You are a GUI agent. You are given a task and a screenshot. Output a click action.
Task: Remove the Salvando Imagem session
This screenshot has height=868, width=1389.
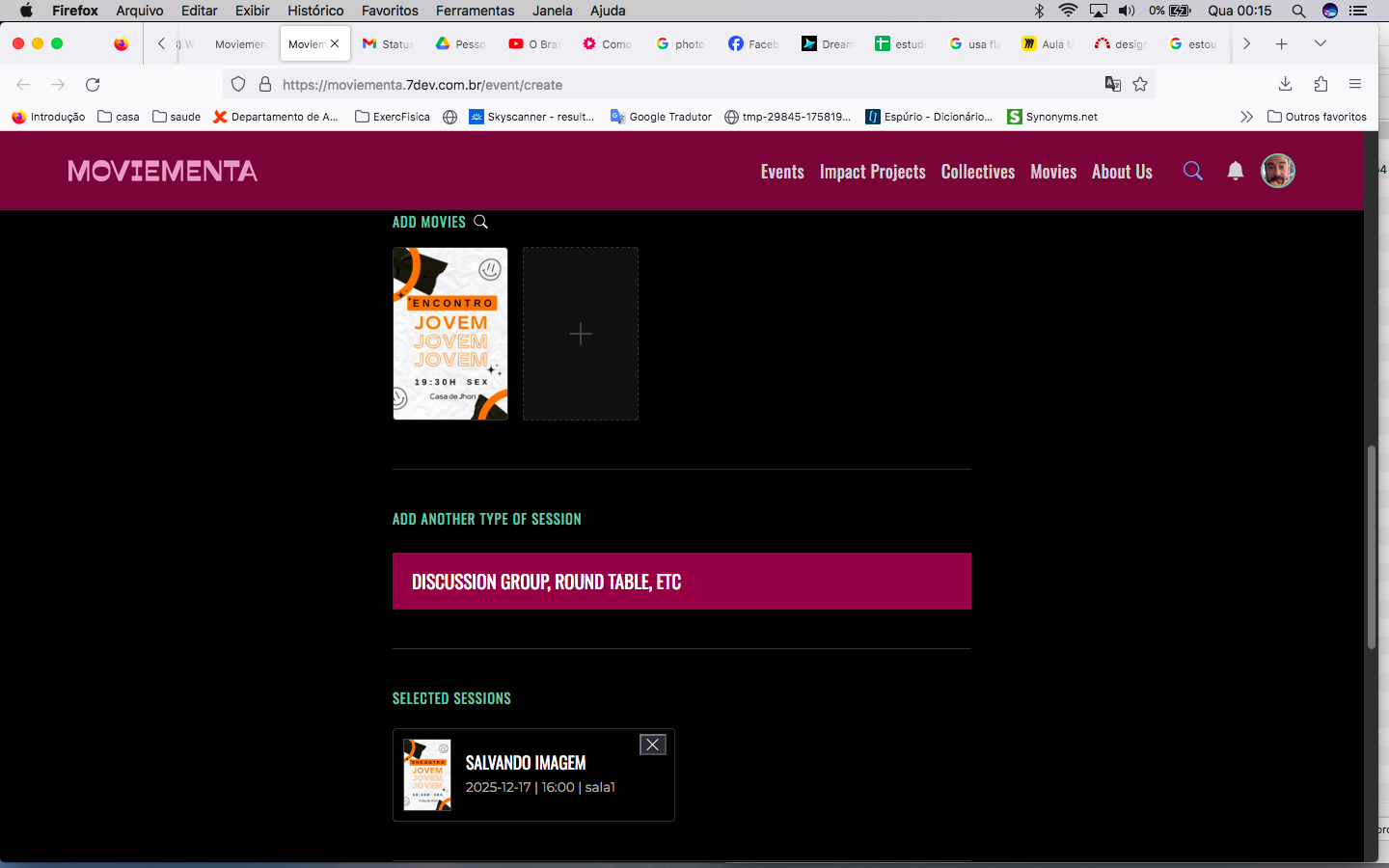pyautogui.click(x=653, y=745)
